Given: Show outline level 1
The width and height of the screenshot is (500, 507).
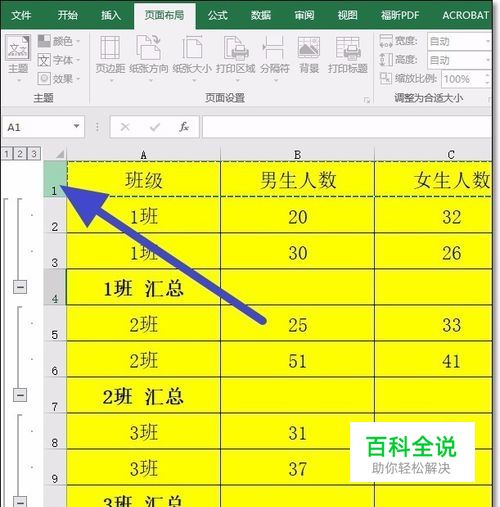Looking at the screenshot, I should click(x=7, y=154).
